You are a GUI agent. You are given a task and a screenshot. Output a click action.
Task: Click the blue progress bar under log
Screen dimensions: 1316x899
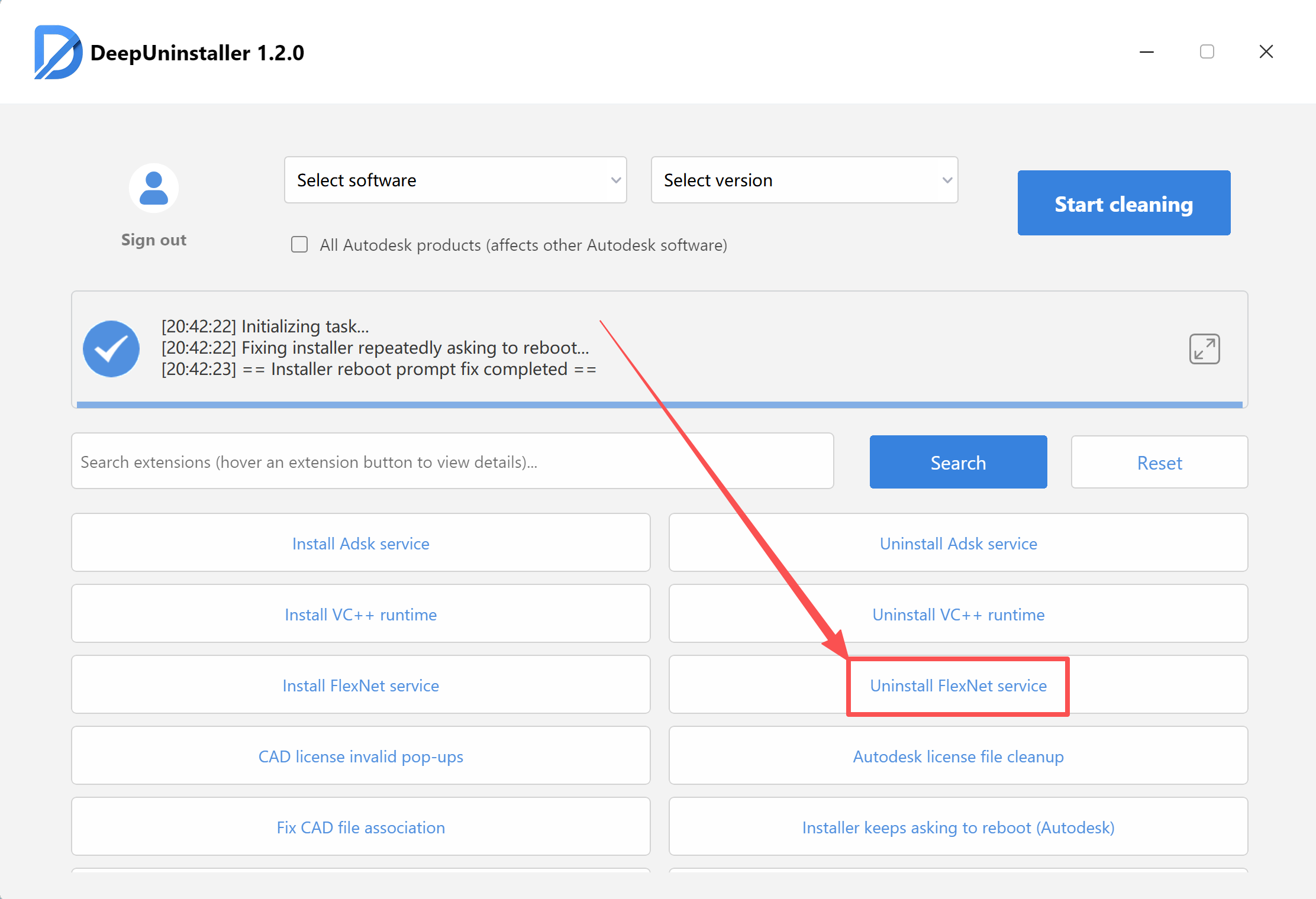tap(659, 405)
